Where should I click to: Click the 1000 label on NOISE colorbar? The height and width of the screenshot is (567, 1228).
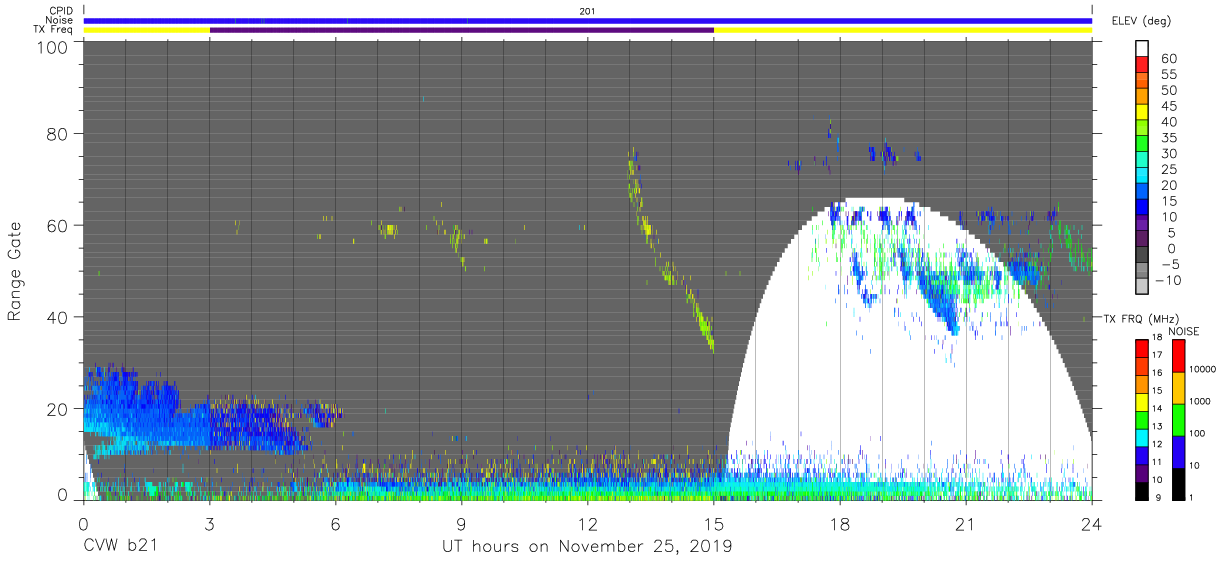point(1200,402)
